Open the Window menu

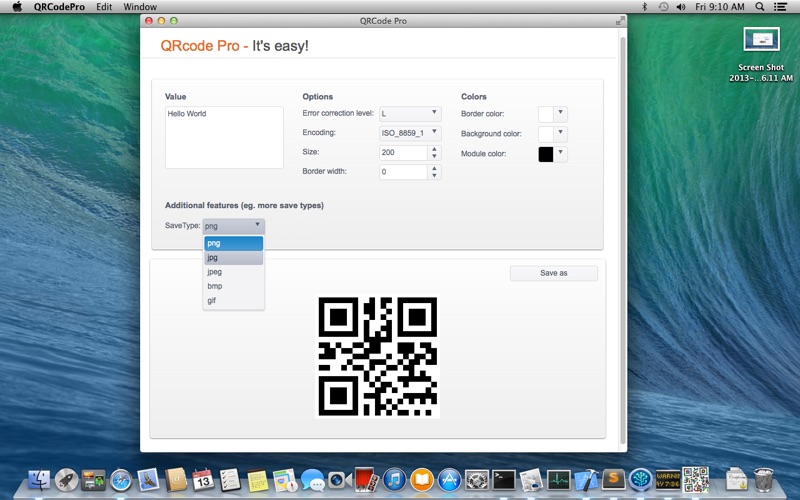tap(140, 7)
